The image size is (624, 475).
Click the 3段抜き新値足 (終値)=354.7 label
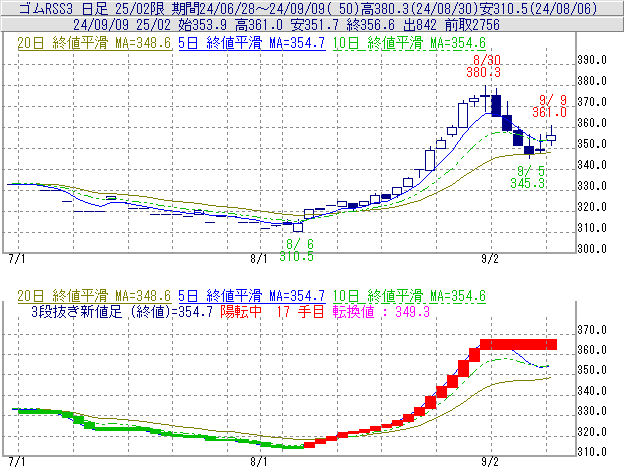[x=122, y=311]
